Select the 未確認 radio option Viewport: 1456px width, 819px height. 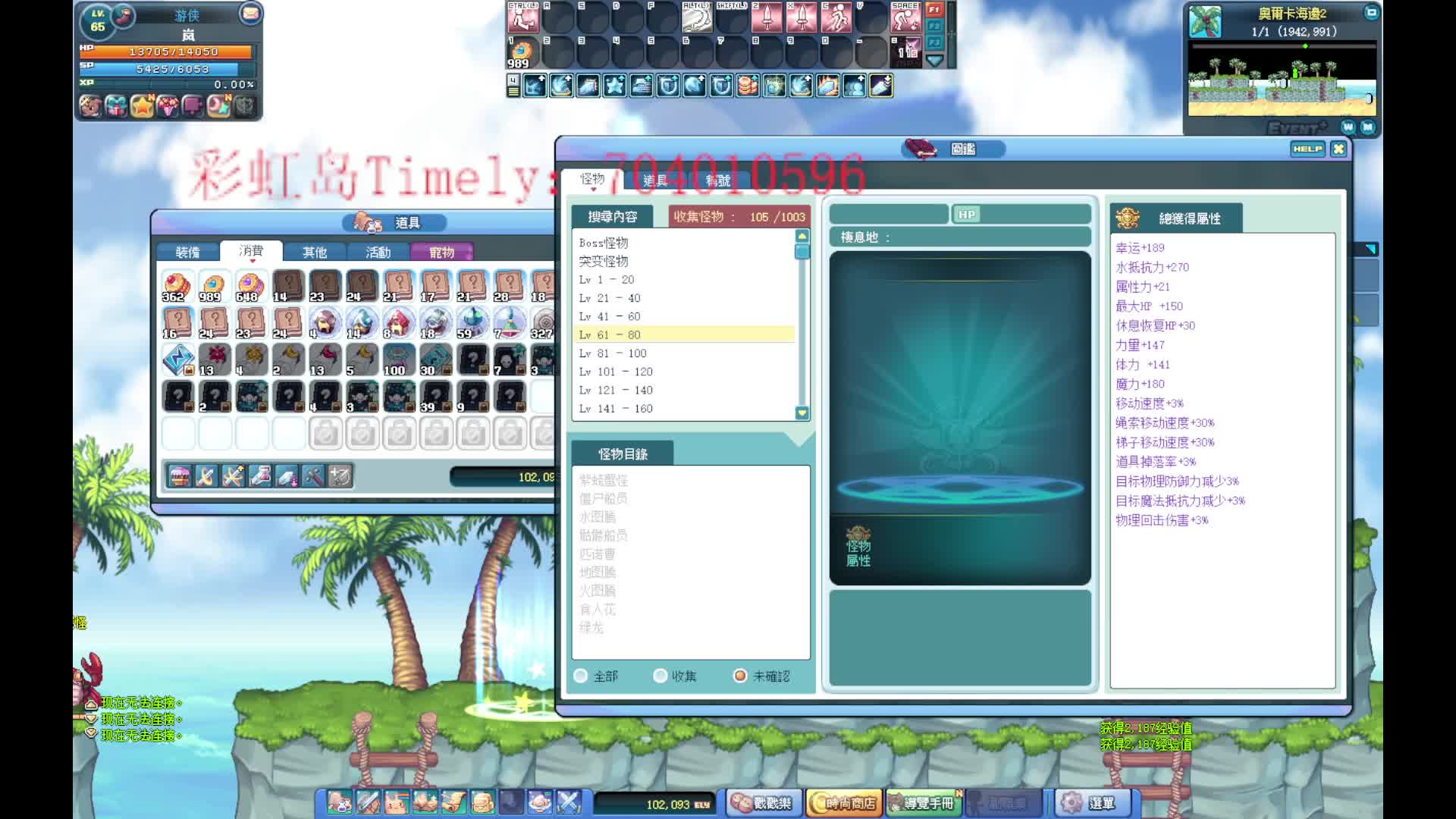point(740,676)
